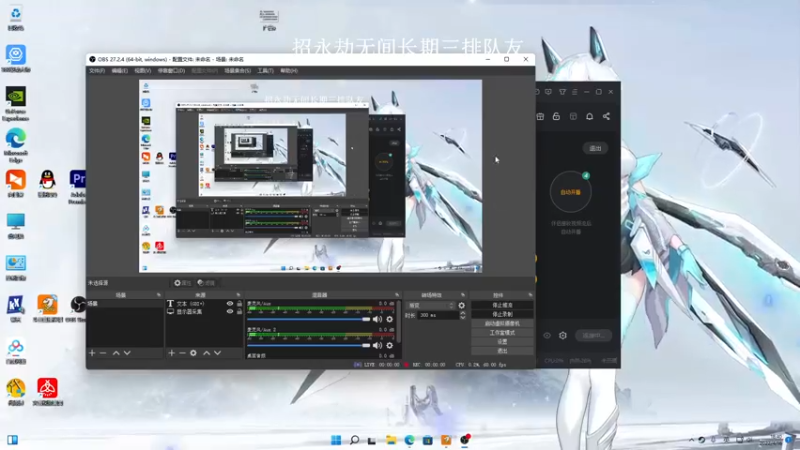
Task: Open Adobe Premiere Pro desktop icon
Action: pyautogui.click(x=78, y=187)
